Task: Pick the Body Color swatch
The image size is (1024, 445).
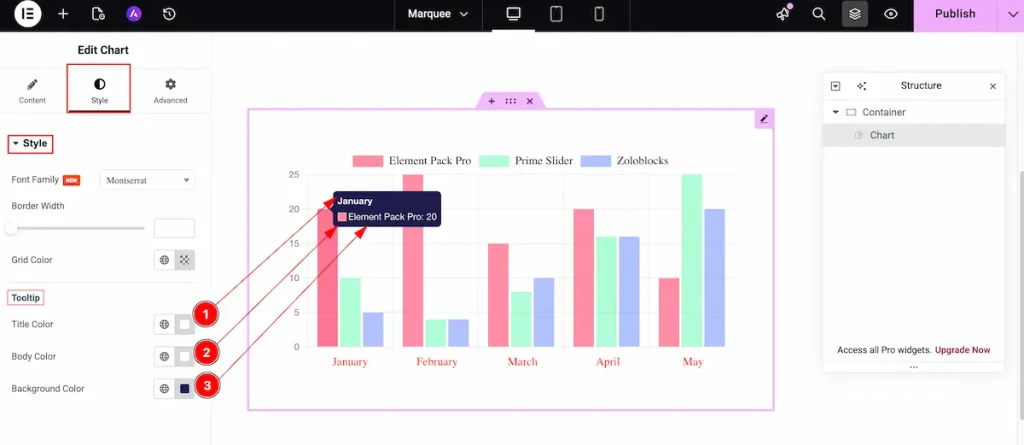Action: point(185,357)
